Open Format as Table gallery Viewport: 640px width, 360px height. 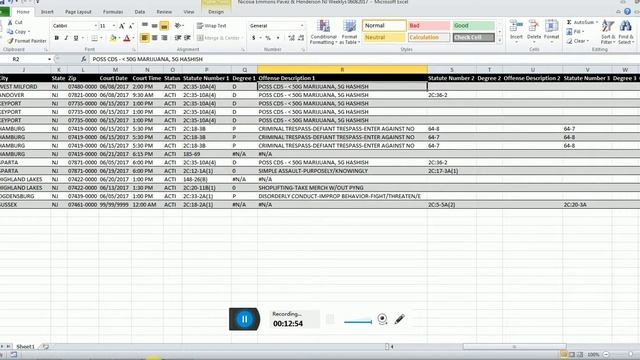pyautogui.click(x=349, y=32)
